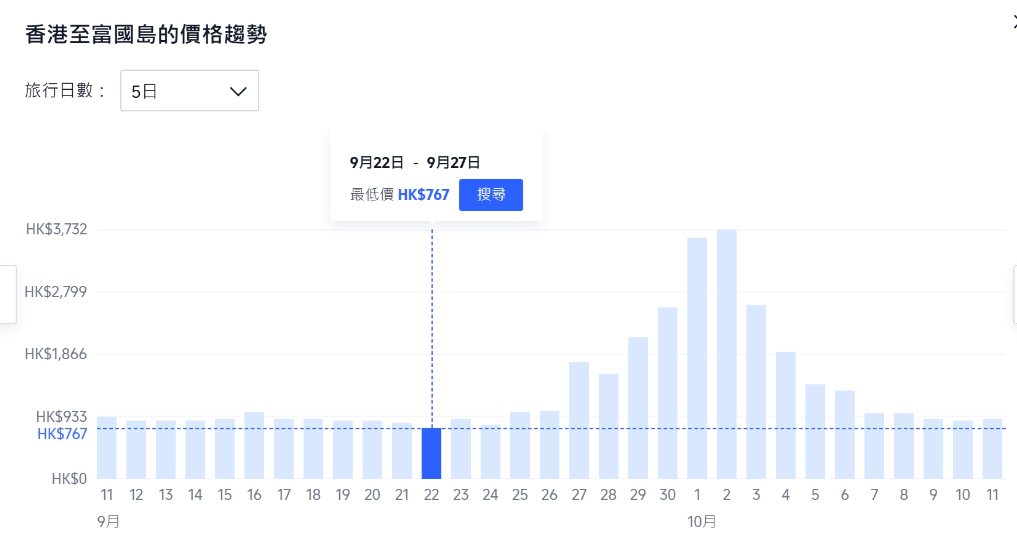
Task: Select the September 26 price bar
Action: pyautogui.click(x=549, y=445)
